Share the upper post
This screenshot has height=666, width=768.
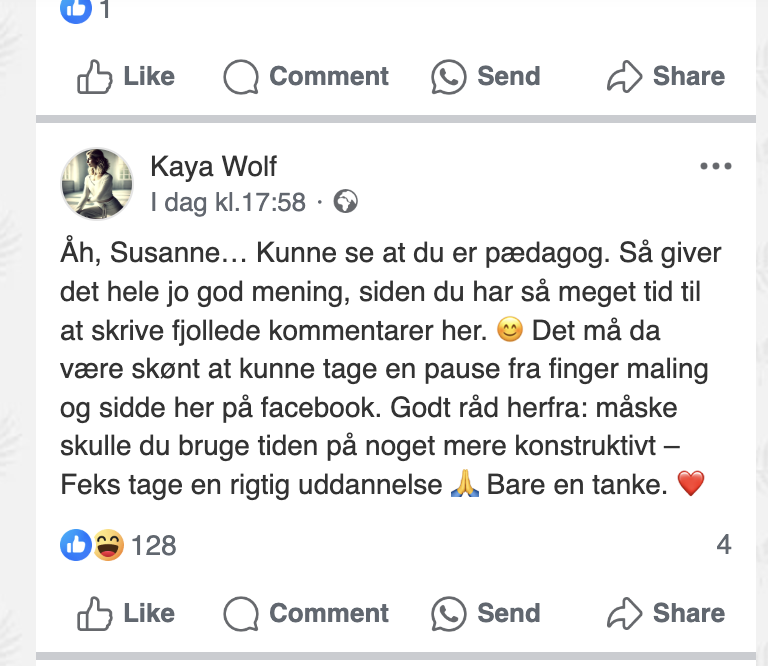coord(666,76)
